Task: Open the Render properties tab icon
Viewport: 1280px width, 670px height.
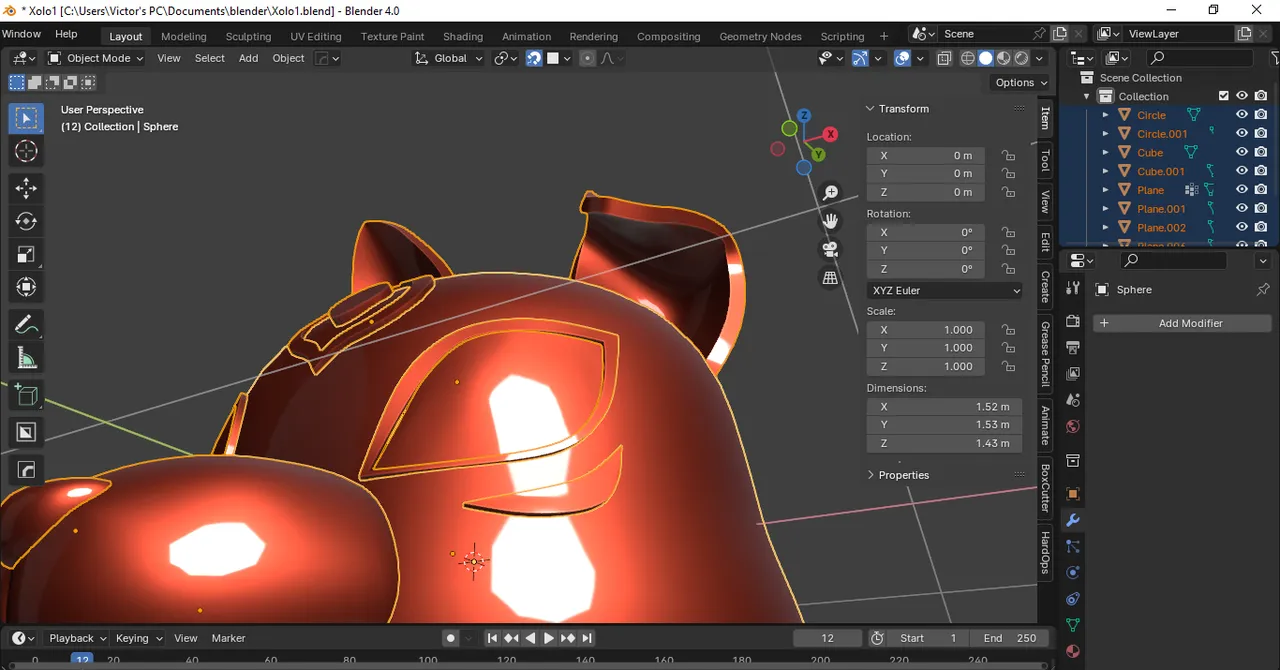Action: point(1073,322)
